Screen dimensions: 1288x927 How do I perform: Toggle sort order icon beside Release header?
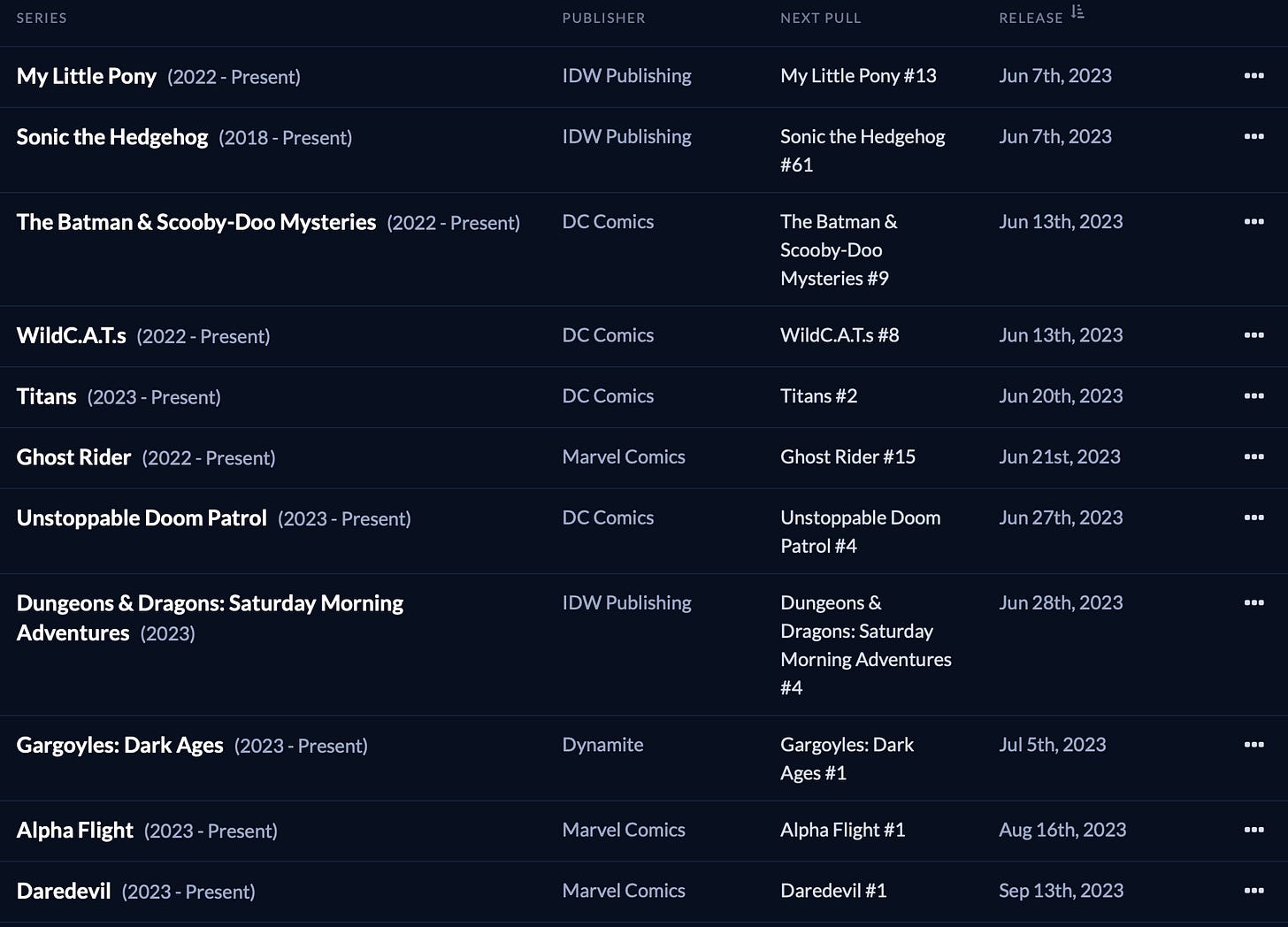(x=1077, y=12)
